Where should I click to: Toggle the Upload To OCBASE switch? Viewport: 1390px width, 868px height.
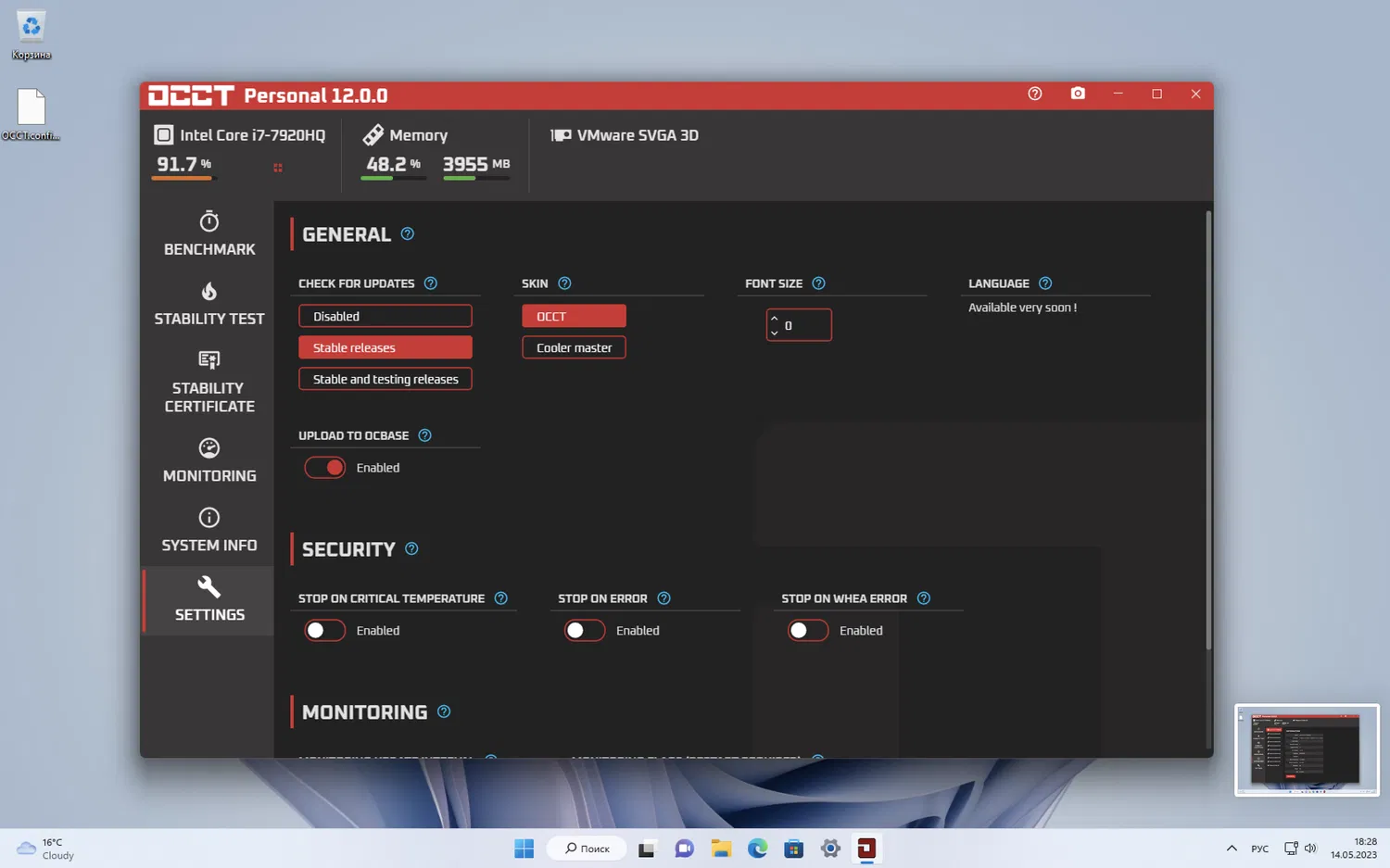coord(325,468)
